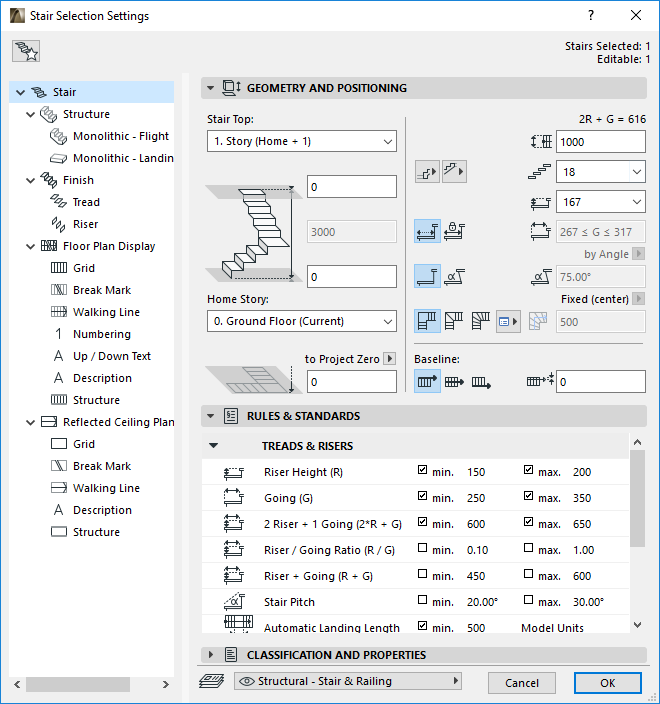The image size is (660, 704).
Task: Click the top offset field
Action: 352,187
